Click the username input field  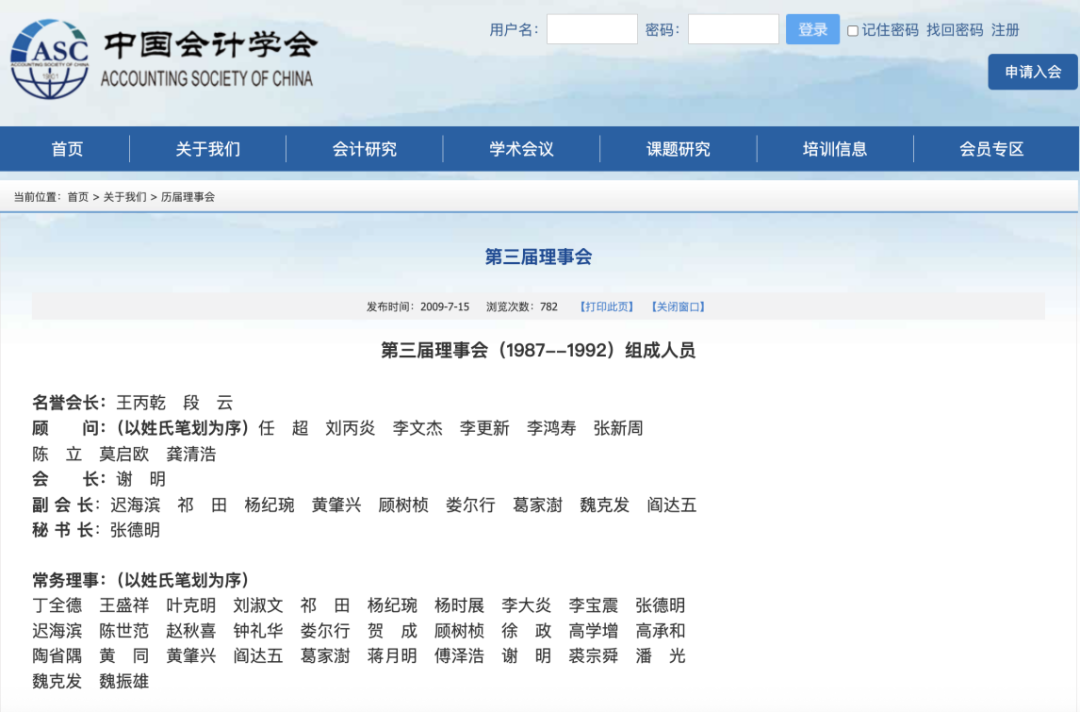click(x=591, y=30)
